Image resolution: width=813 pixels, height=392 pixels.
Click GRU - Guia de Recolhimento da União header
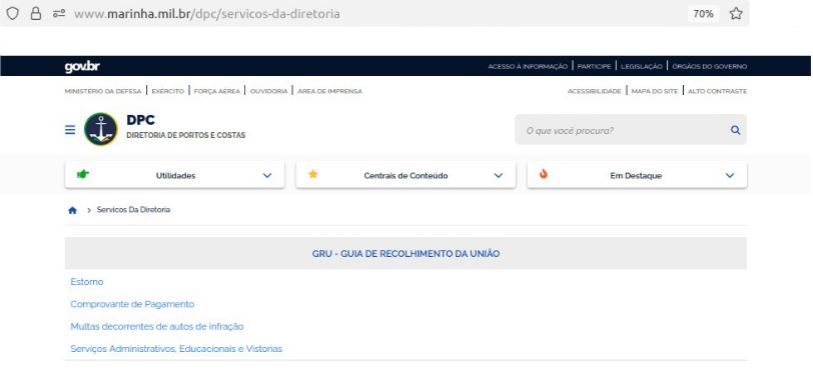click(406, 254)
